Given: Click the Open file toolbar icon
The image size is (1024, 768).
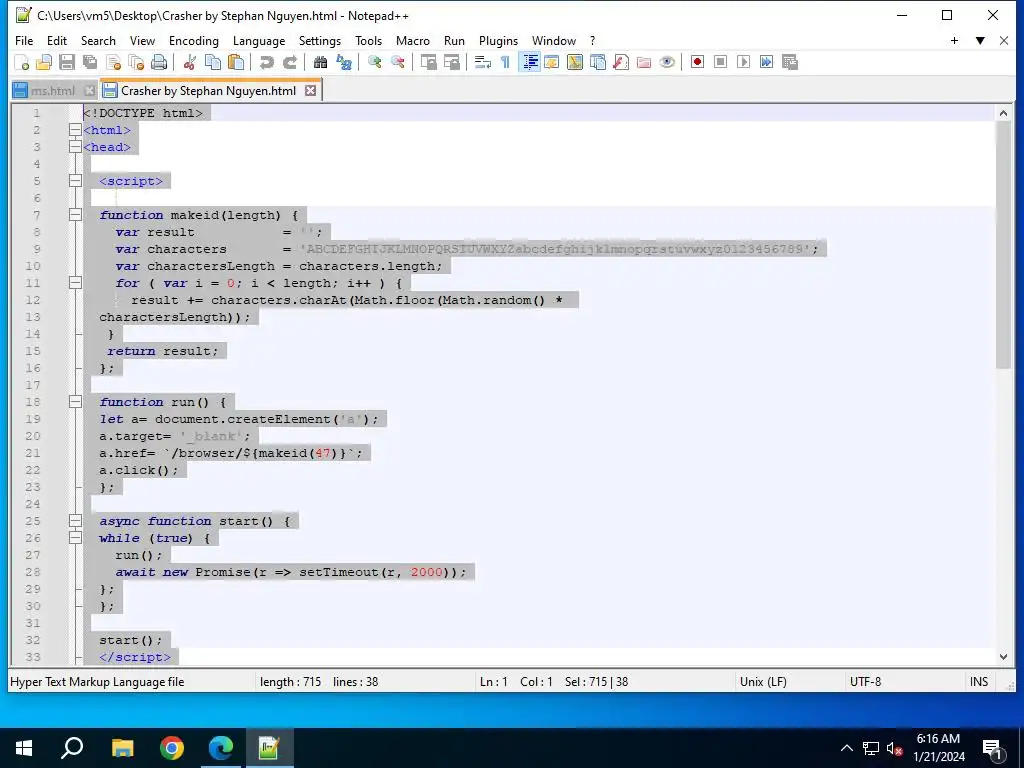Looking at the screenshot, I should 44,62.
